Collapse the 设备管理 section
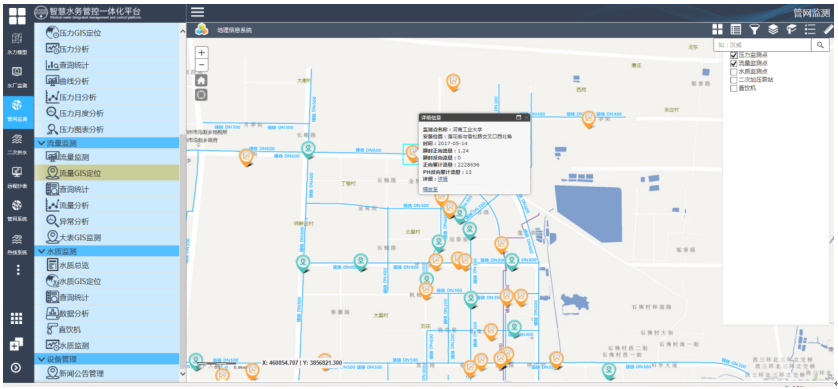The height and width of the screenshot is (389, 838). (107, 359)
